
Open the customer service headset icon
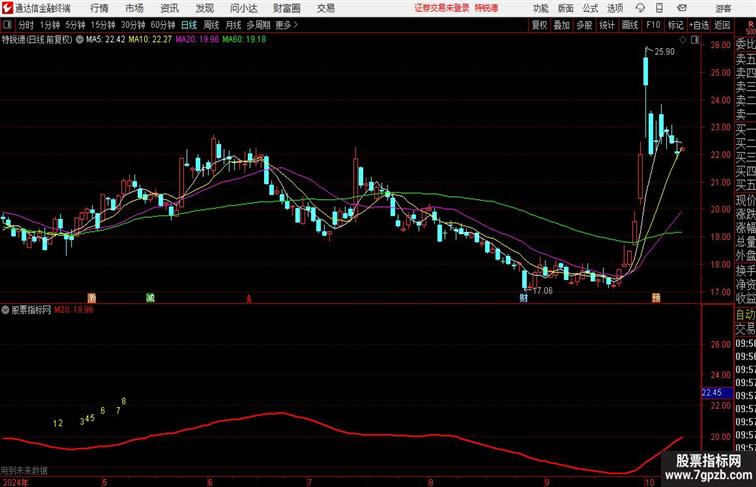[x=640, y=8]
